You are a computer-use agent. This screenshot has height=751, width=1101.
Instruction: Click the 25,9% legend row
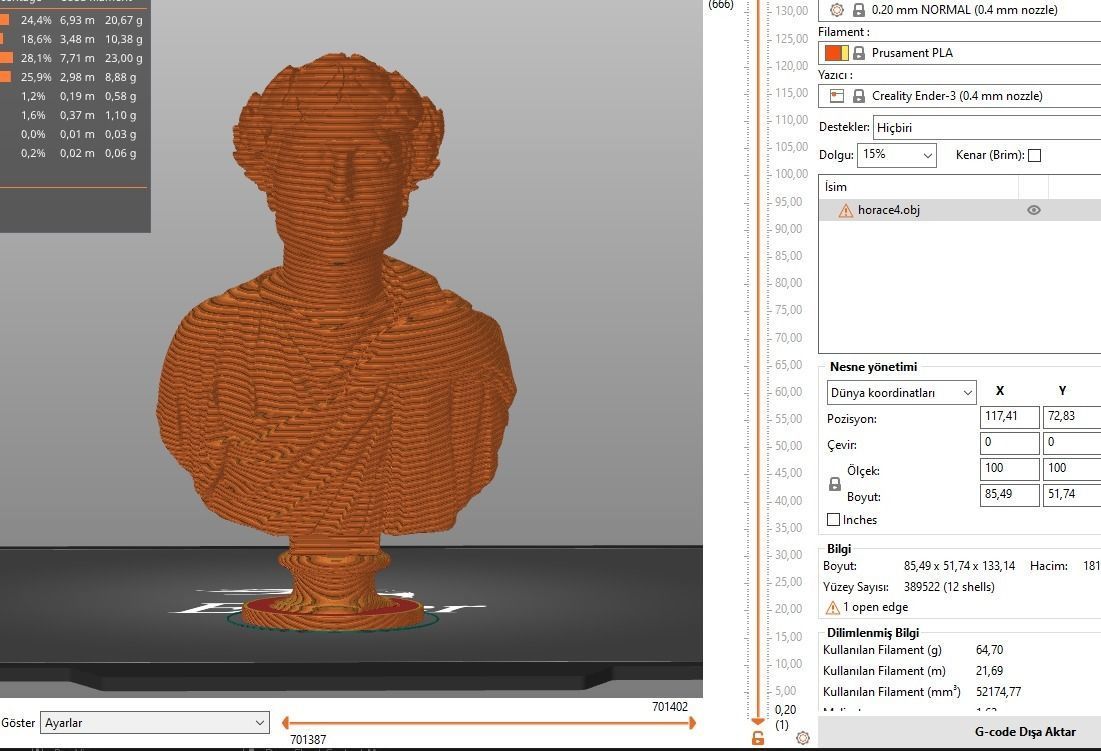tap(72, 77)
